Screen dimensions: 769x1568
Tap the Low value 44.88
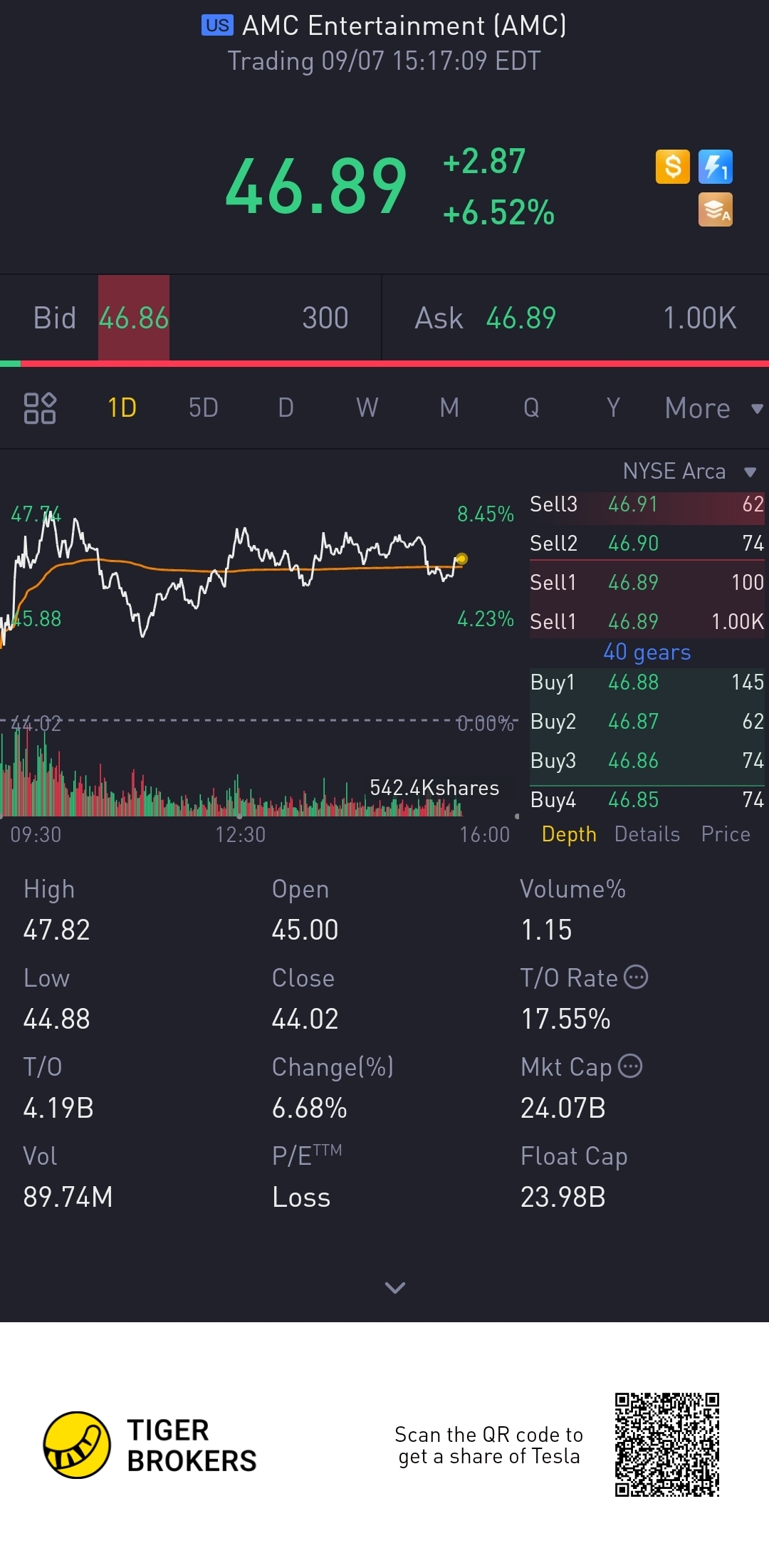pyautogui.click(x=56, y=1019)
